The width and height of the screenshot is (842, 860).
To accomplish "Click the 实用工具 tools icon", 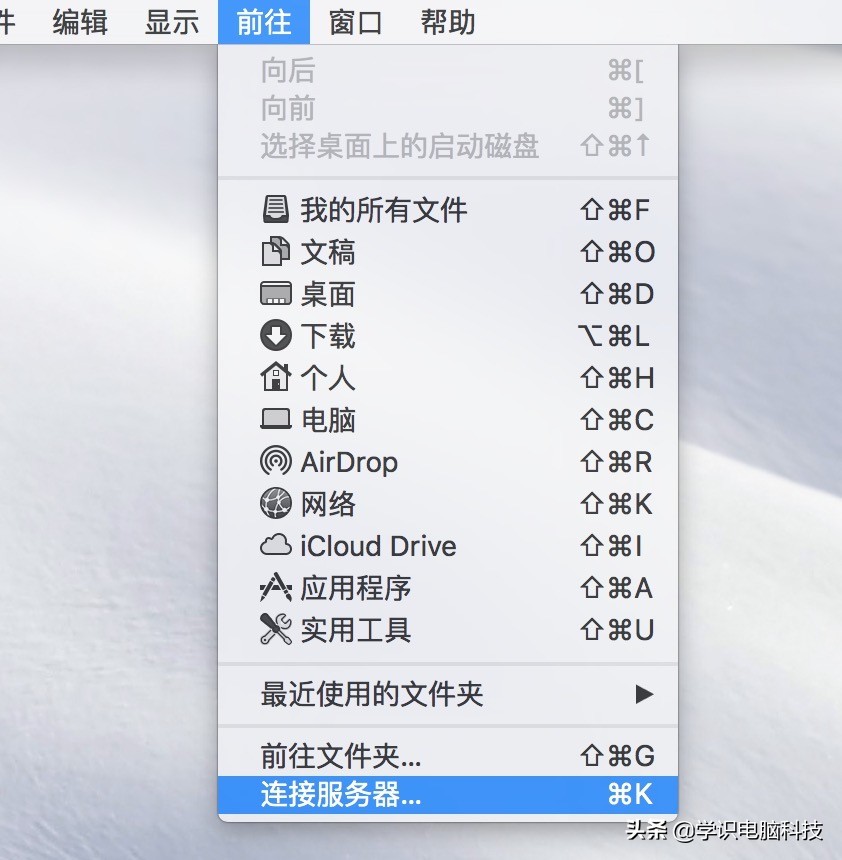I will tap(275, 629).
